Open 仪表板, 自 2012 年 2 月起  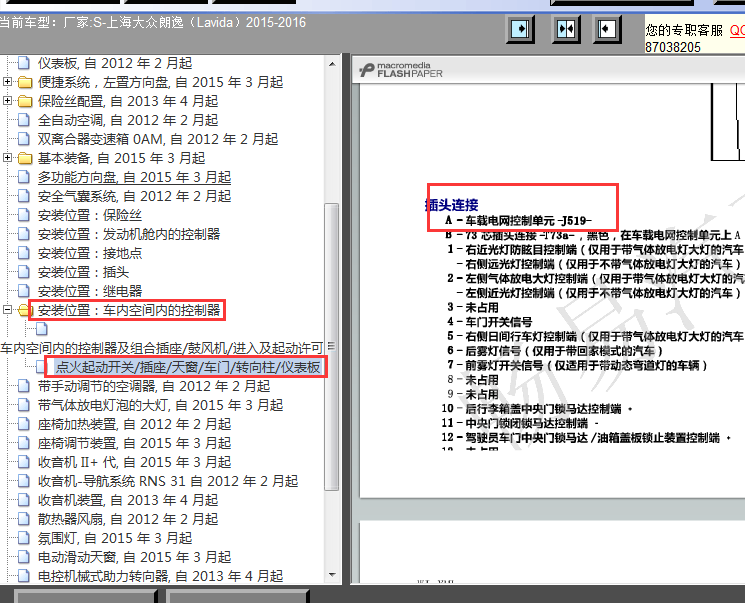click(115, 63)
